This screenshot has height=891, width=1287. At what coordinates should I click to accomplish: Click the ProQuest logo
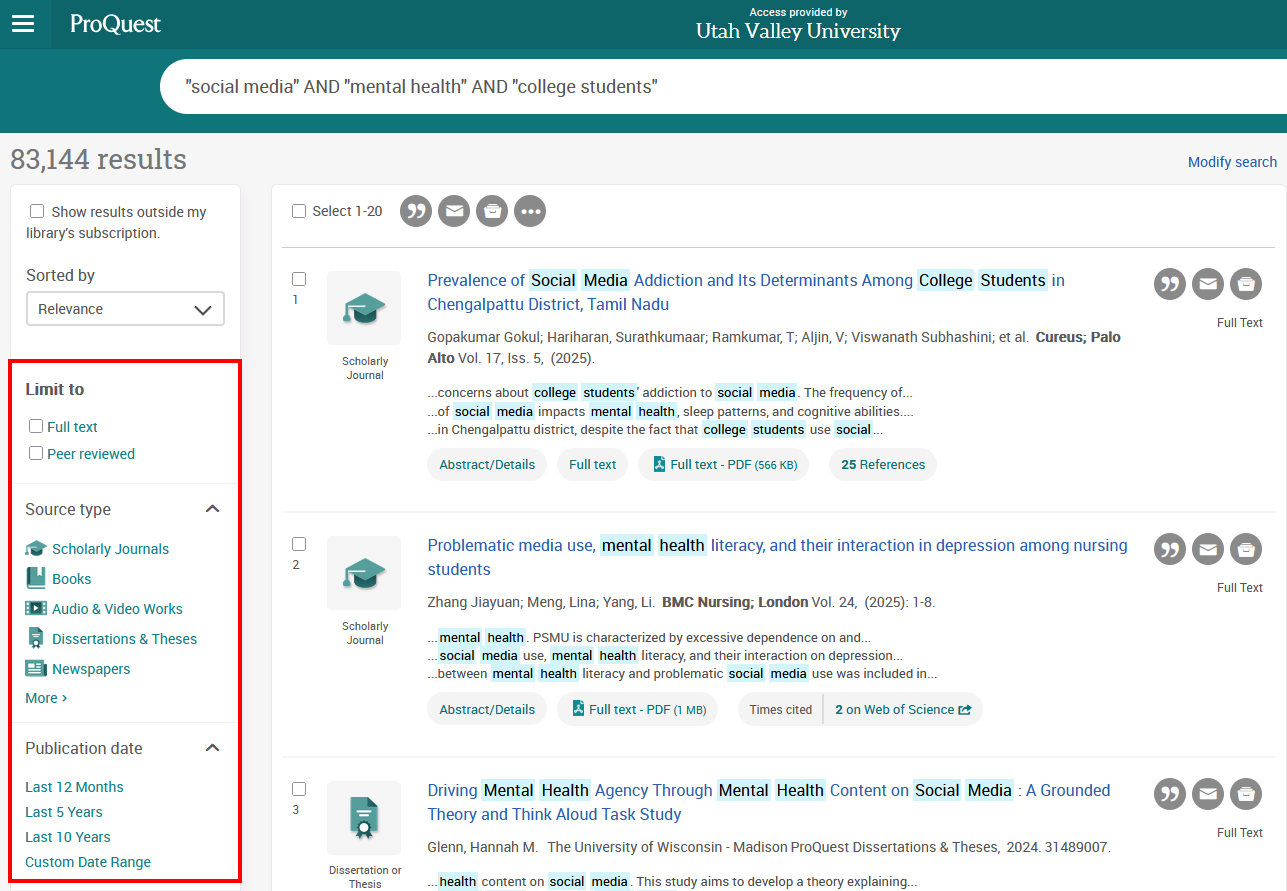click(x=115, y=24)
